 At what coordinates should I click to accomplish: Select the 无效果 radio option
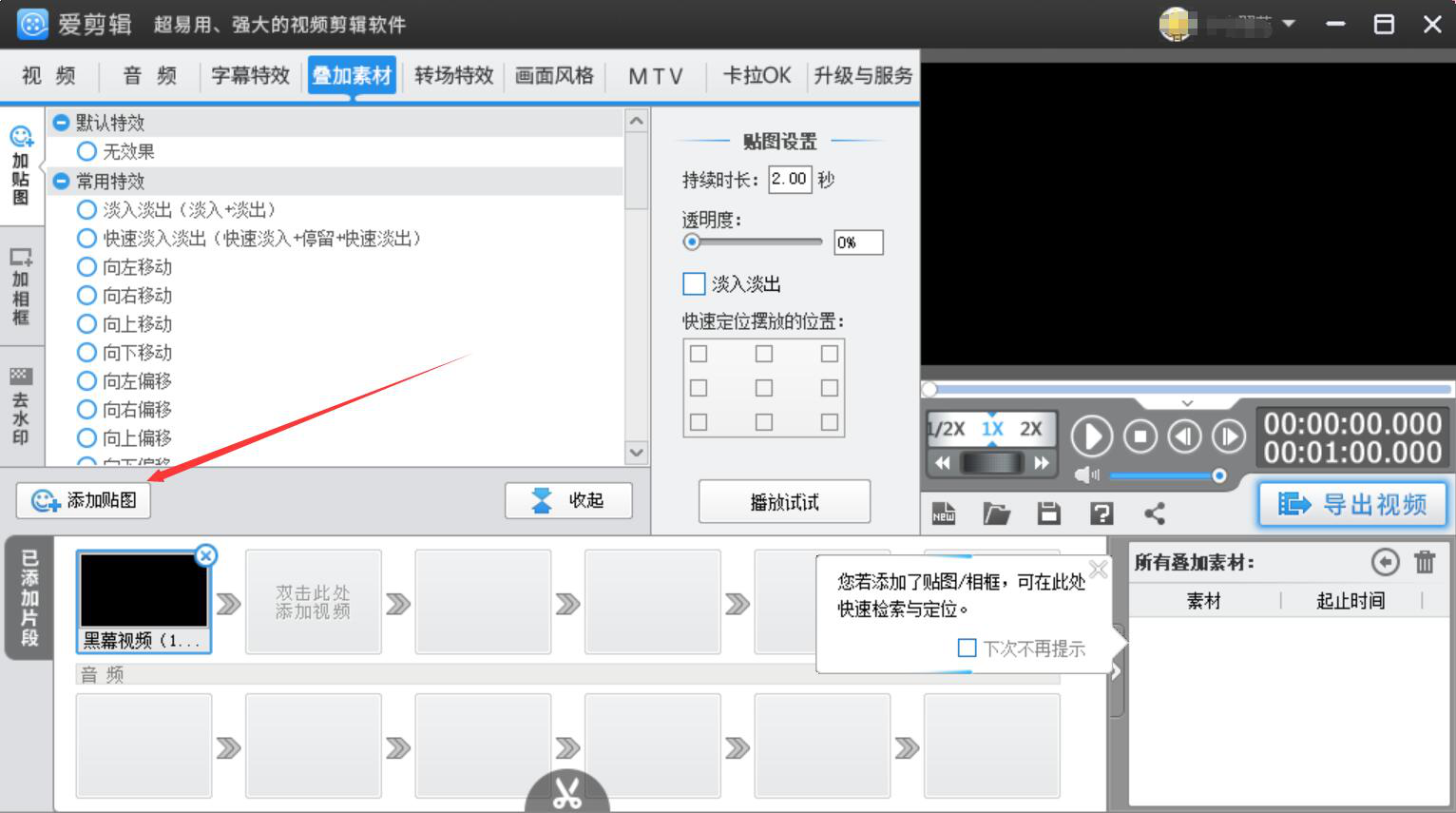[86, 151]
